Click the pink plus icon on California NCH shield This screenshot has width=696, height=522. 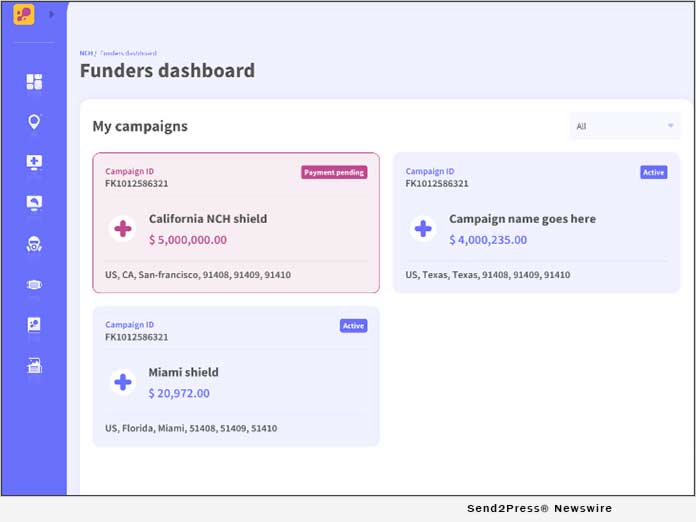pyautogui.click(x=123, y=229)
